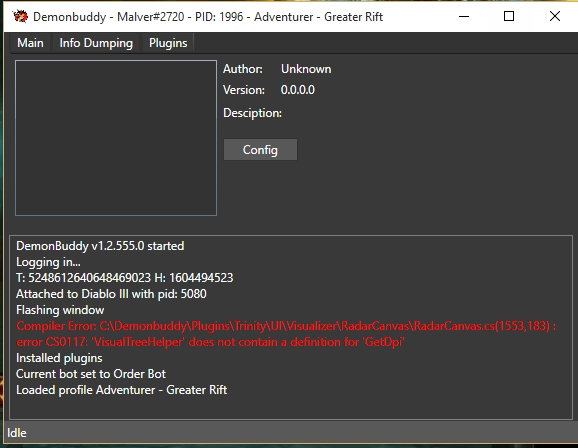Select red 'error CS0117' VisualTreeHelper line
The image size is (578, 448).
click(210, 342)
